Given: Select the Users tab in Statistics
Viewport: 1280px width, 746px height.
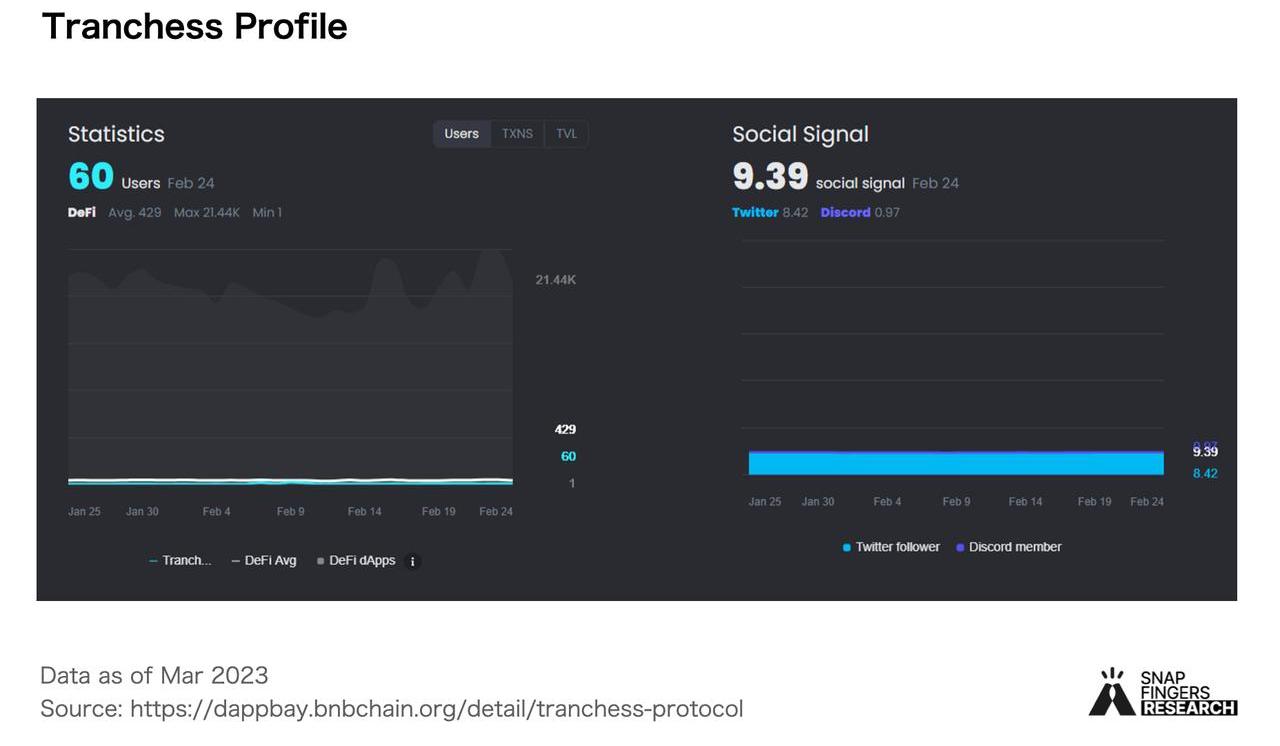Looking at the screenshot, I should coord(461,134).
